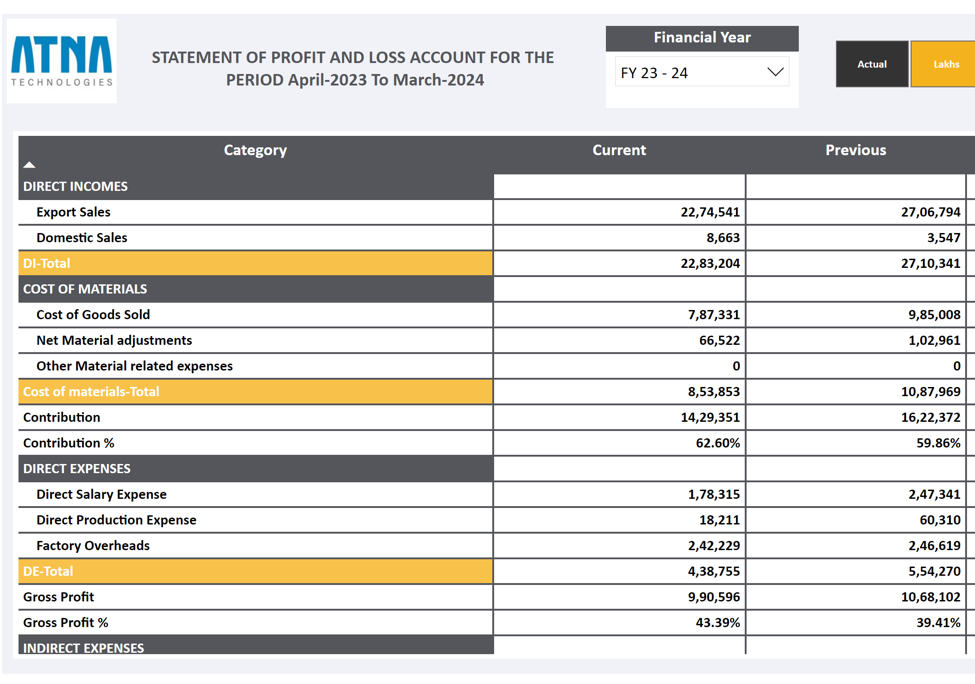Click Direct Salary Expense current value 1,78,315
Viewport: 975px width, 684px height.
point(714,494)
